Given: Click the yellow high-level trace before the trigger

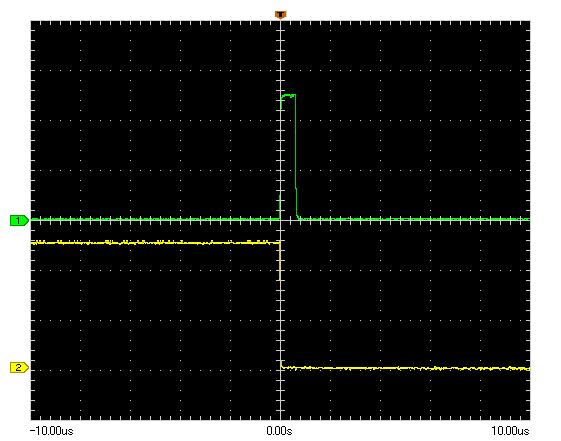Looking at the screenshot, I should [x=155, y=242].
